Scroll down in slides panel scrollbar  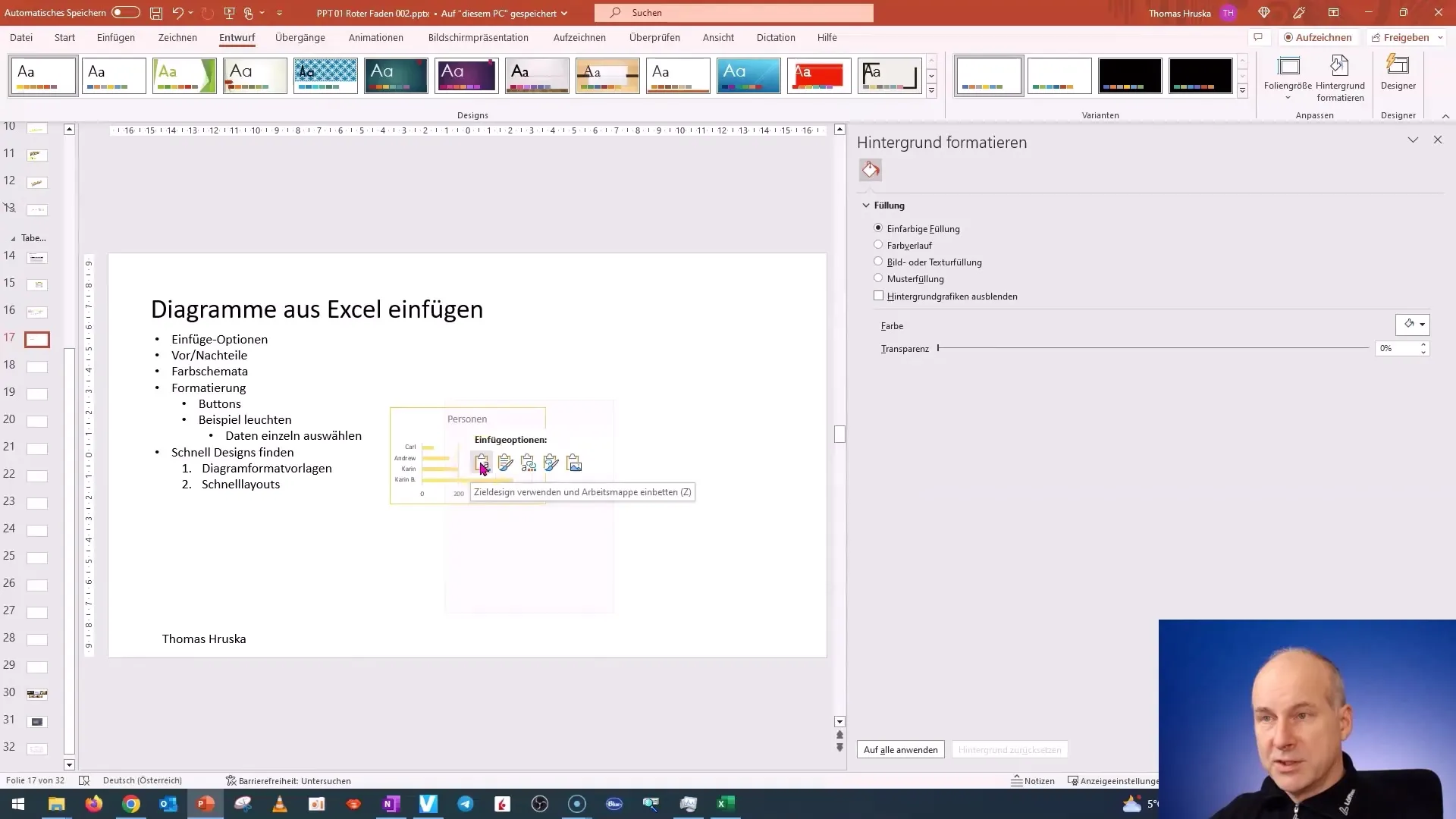point(69,764)
